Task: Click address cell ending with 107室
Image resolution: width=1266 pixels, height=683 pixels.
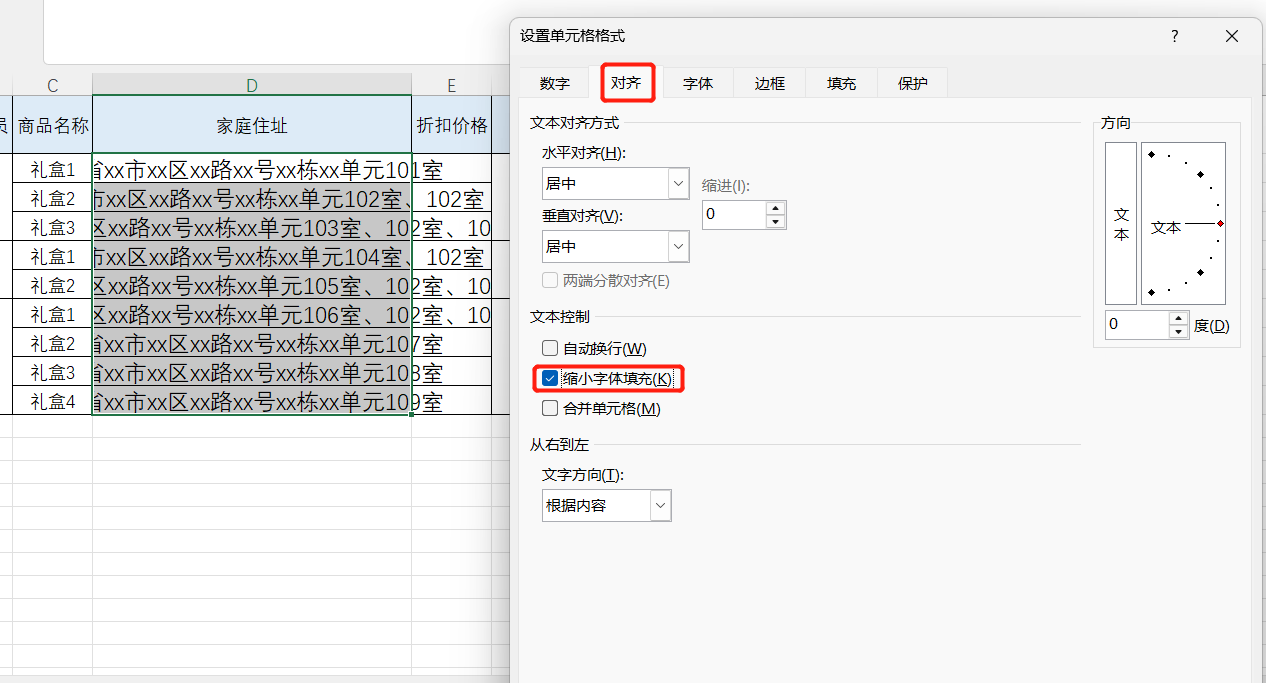Action: tap(252, 344)
